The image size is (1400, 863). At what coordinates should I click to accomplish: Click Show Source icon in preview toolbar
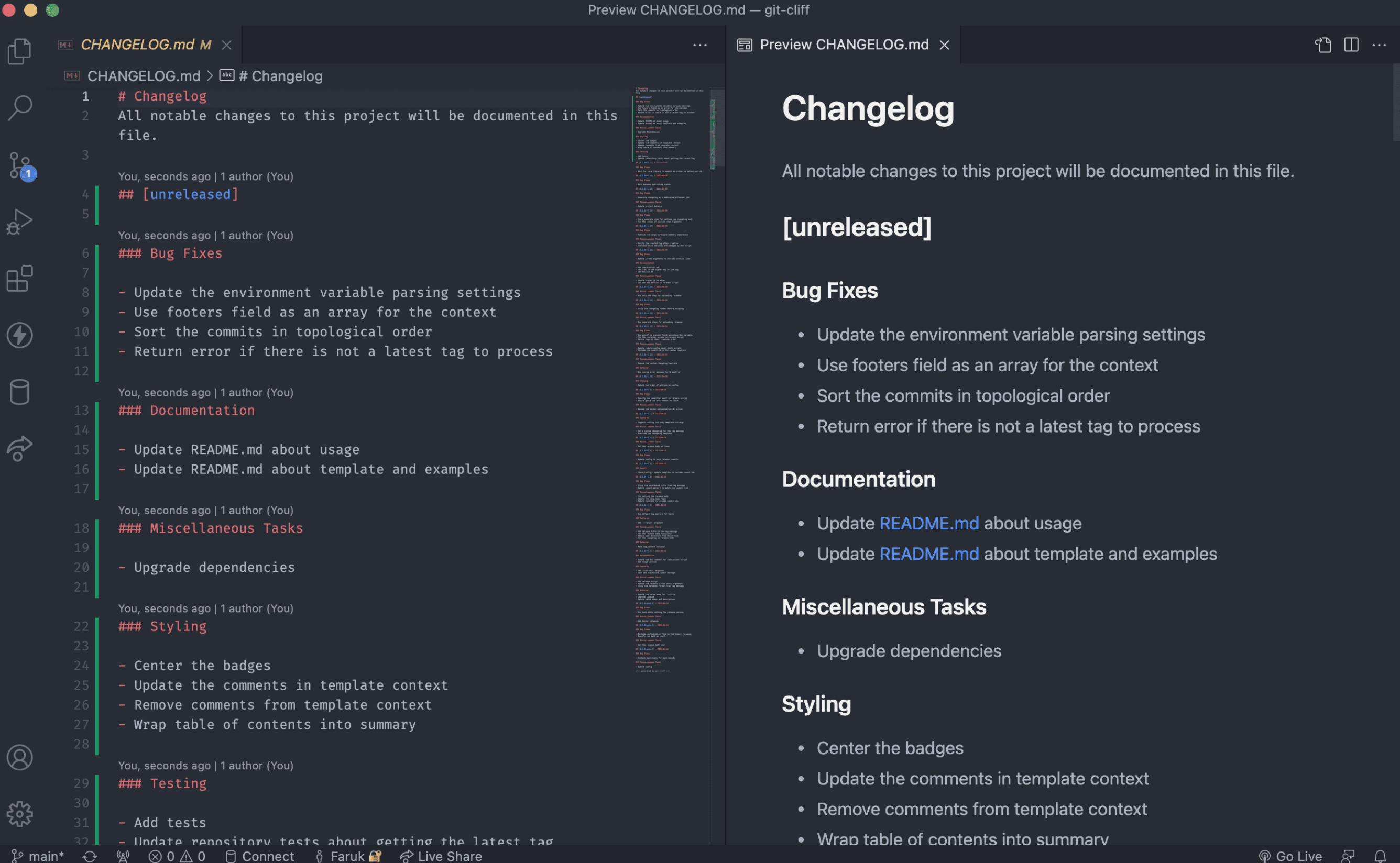point(1324,45)
